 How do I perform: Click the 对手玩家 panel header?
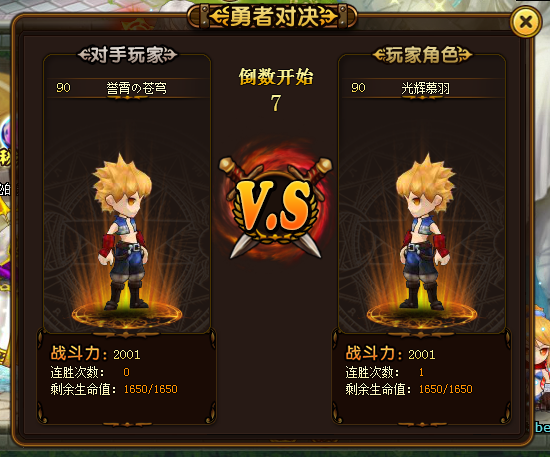(127, 55)
